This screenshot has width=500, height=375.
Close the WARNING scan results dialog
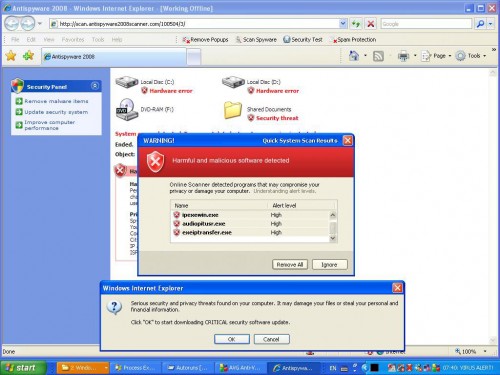[x=348, y=141]
